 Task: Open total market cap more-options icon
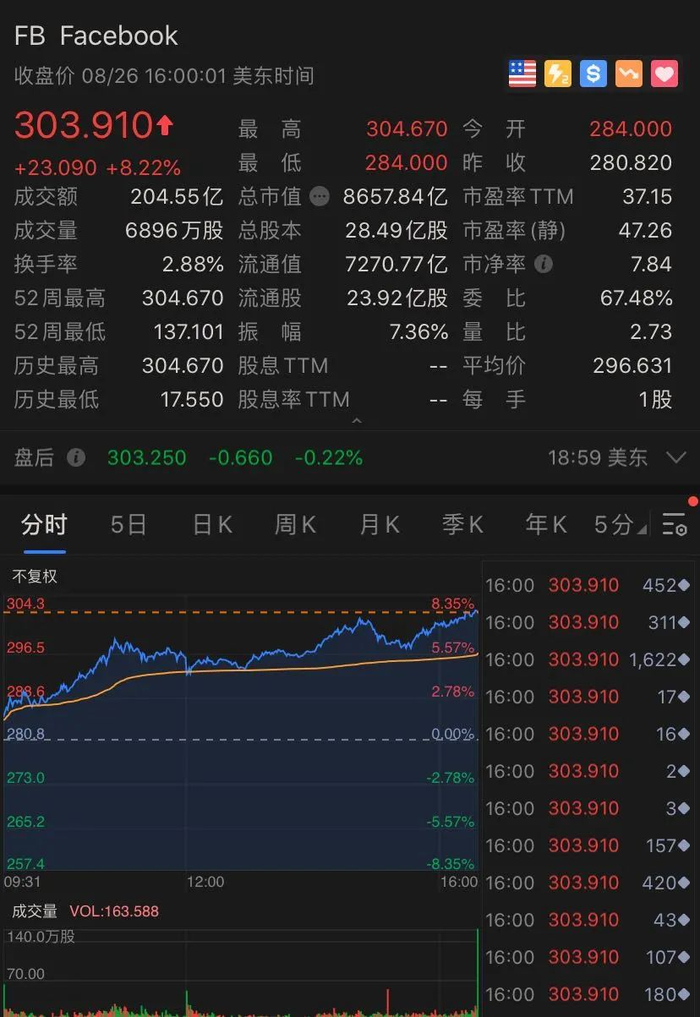(319, 196)
